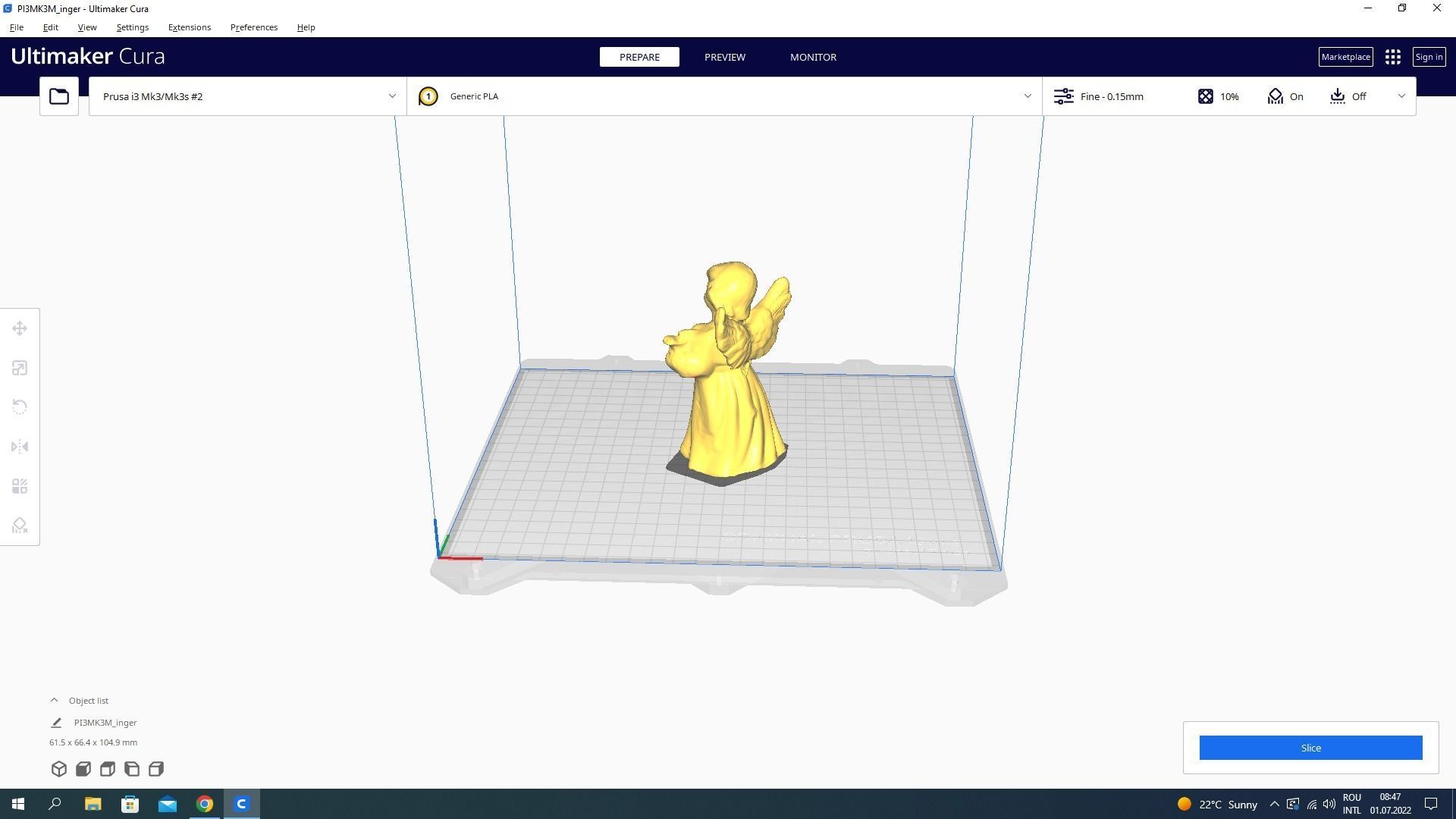Screen dimensions: 1456x819
Task: Click Sign in button
Action: pyautogui.click(x=1429, y=57)
